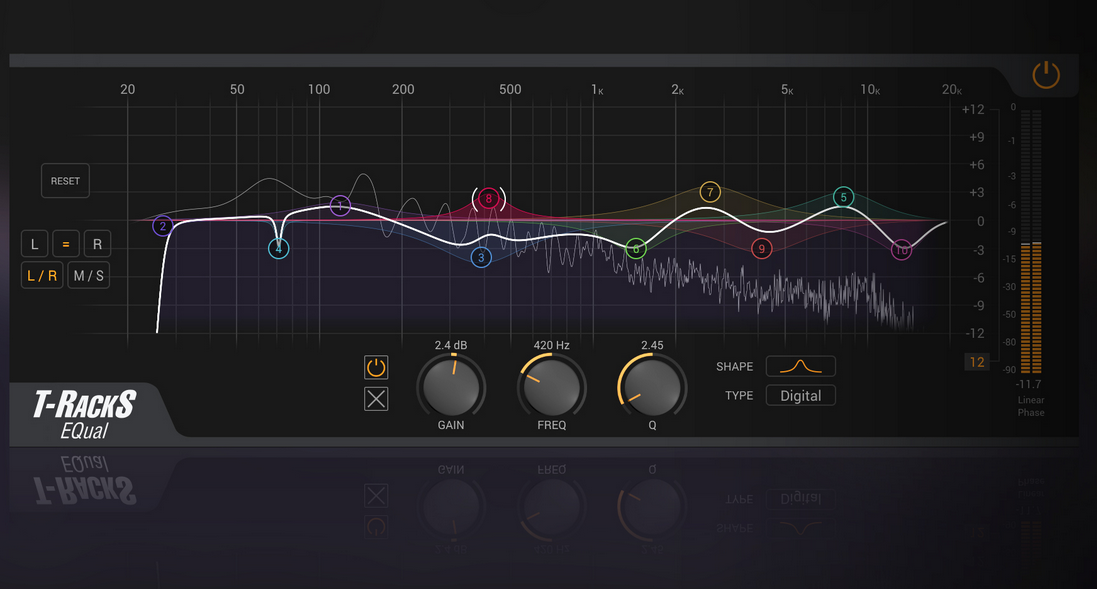Select green EQ band node 6
This screenshot has width=1097, height=589.
click(x=635, y=249)
